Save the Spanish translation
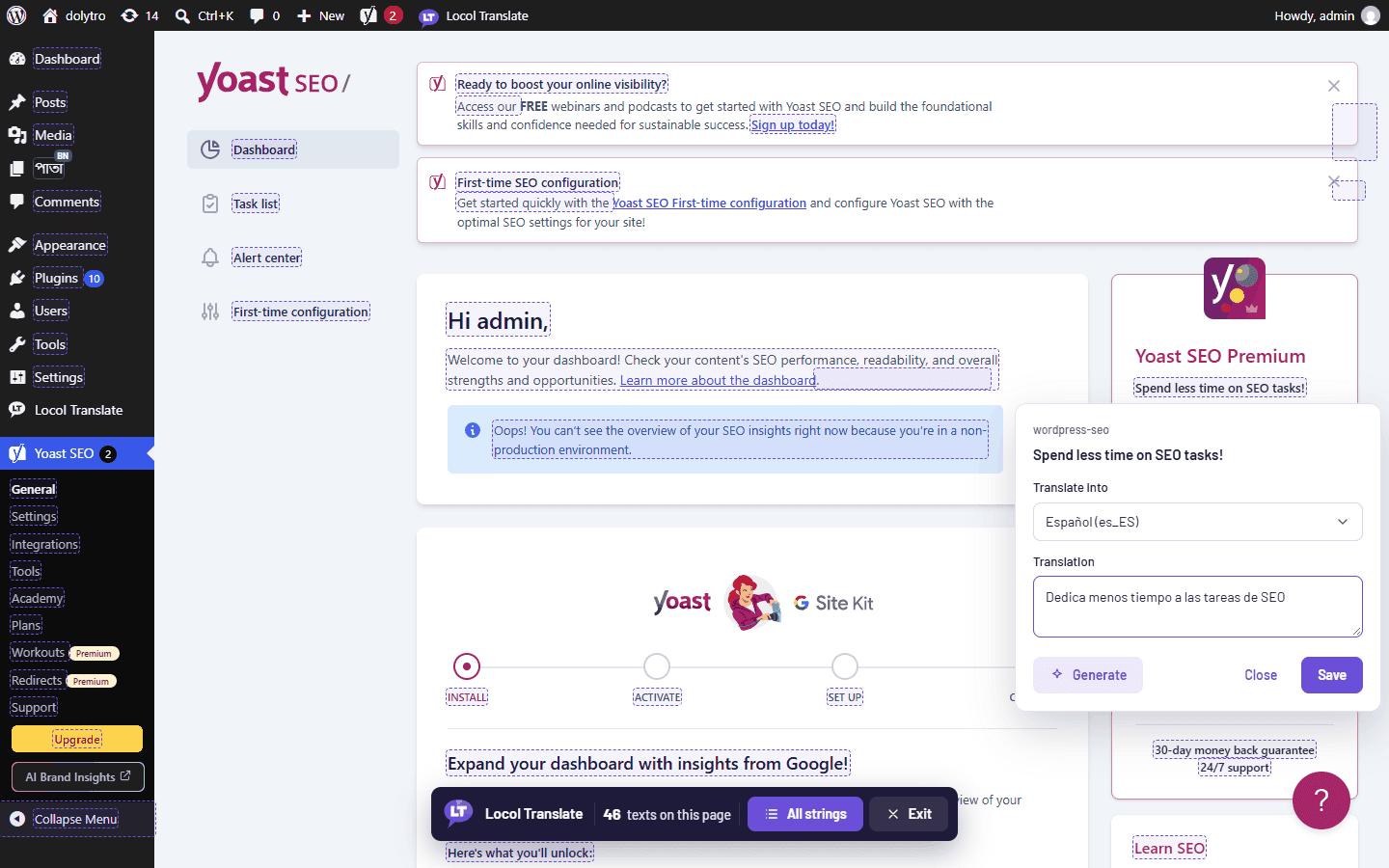The image size is (1389, 868). pos(1332,675)
